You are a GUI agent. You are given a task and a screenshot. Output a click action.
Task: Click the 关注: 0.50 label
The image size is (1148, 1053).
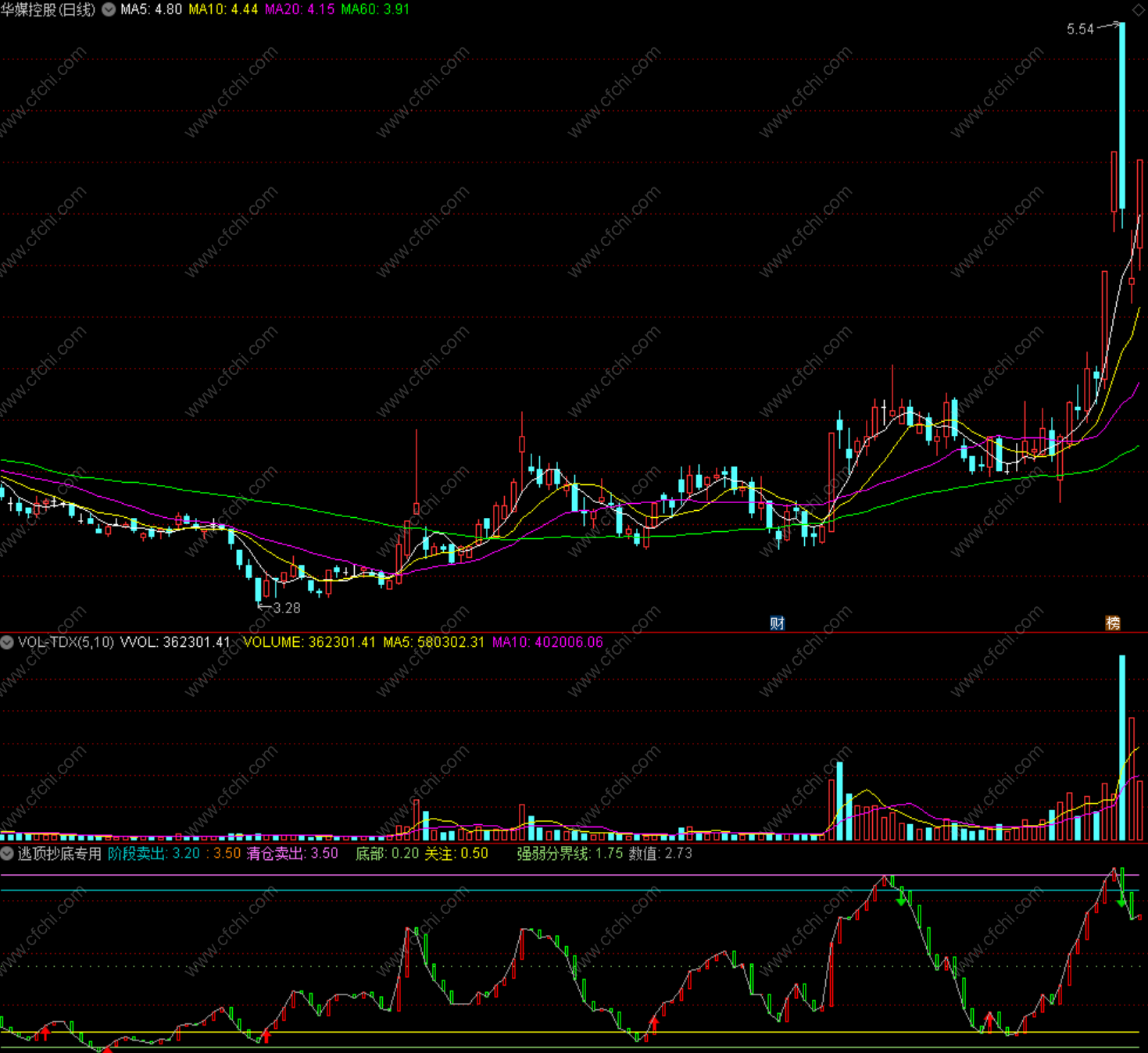point(456,854)
